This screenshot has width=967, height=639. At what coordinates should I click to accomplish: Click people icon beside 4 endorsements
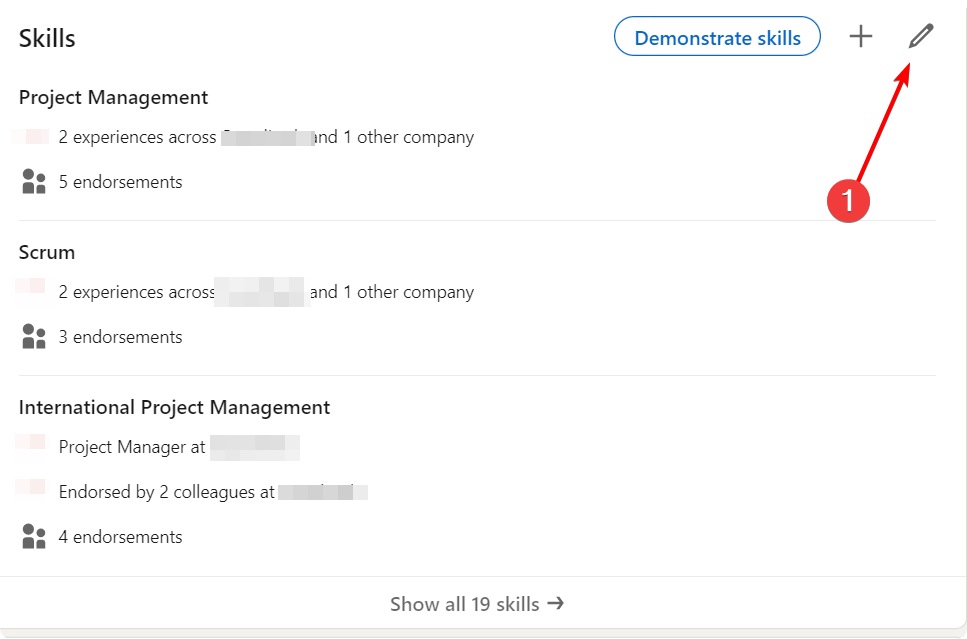click(x=34, y=537)
